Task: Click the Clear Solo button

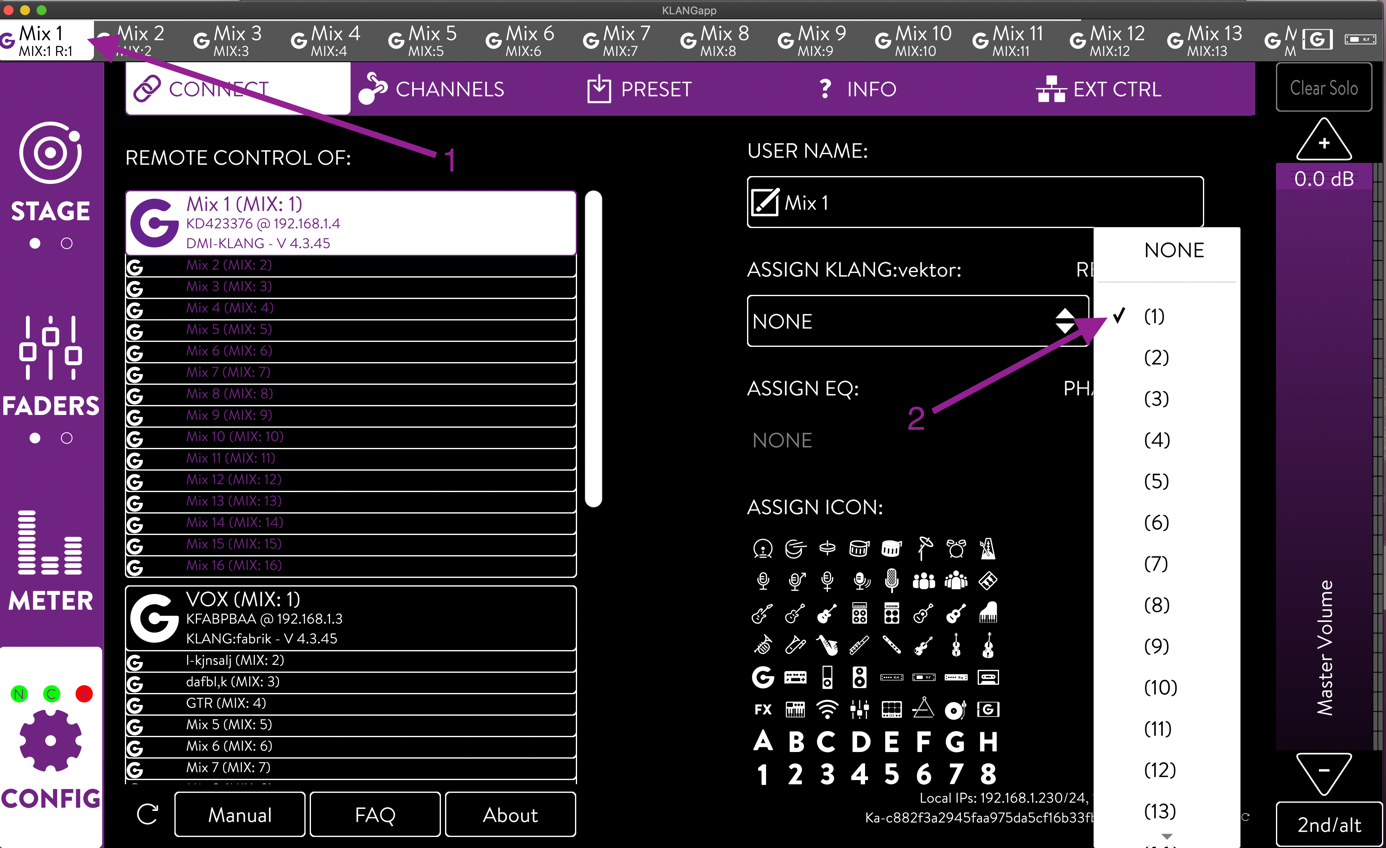Action: click(x=1324, y=88)
